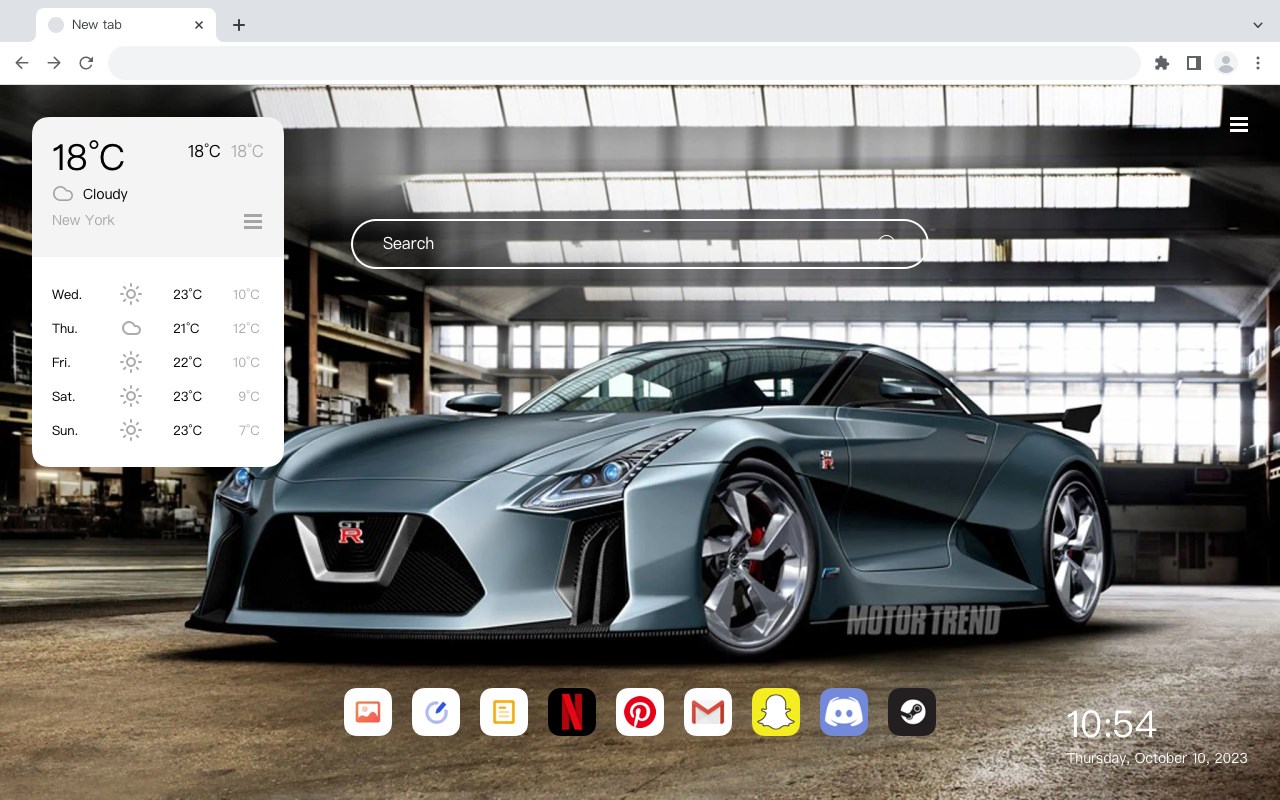This screenshot has height=800, width=1280.
Task: Expand the tab search dropdown arrow
Action: 1258,24
